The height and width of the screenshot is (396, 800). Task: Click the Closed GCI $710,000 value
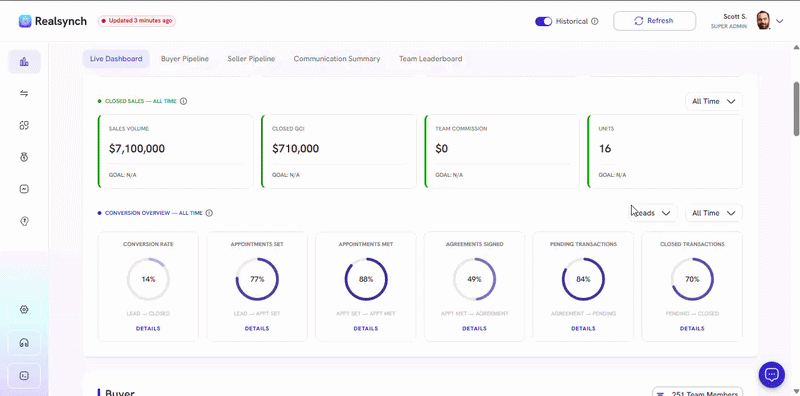(295, 149)
